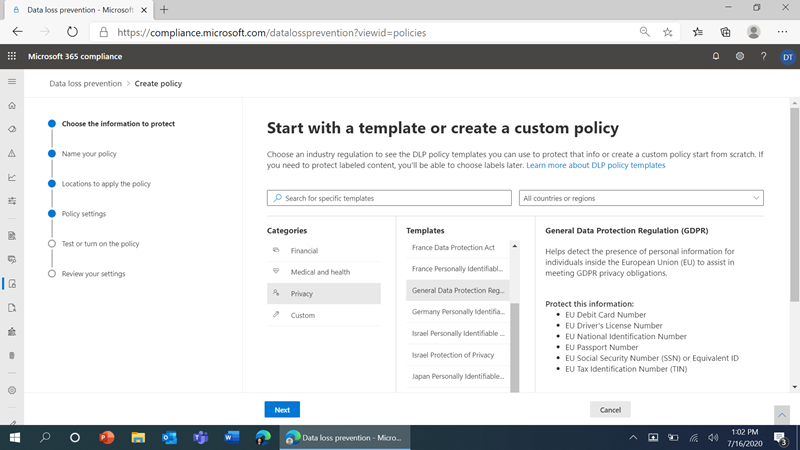Go to Test or turn on the policy step

(x=101, y=244)
